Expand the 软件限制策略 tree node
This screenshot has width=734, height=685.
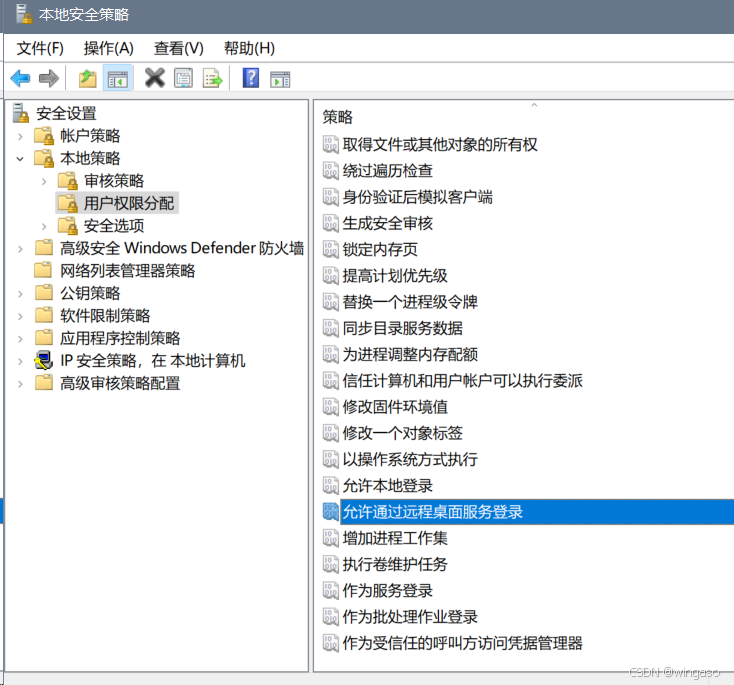(x=20, y=316)
